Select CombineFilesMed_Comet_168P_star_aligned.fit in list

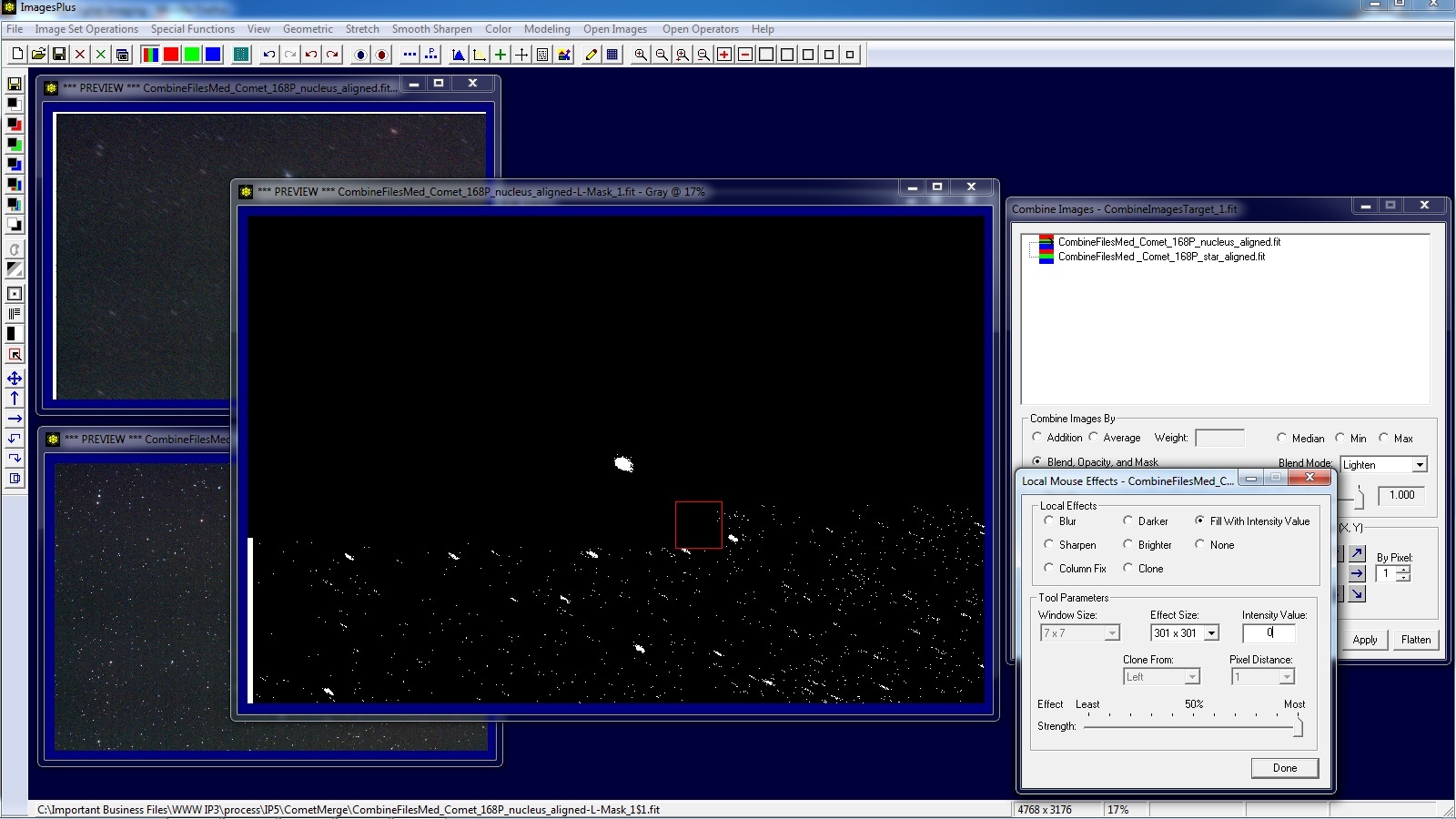[x=1161, y=257]
